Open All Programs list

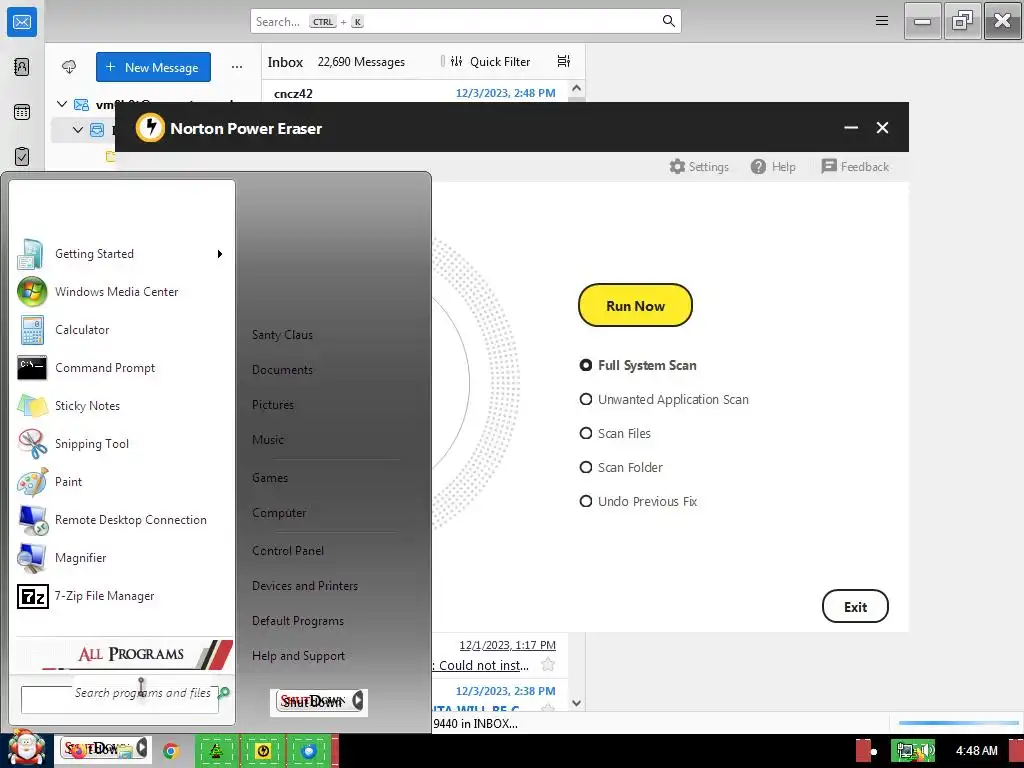coord(124,654)
